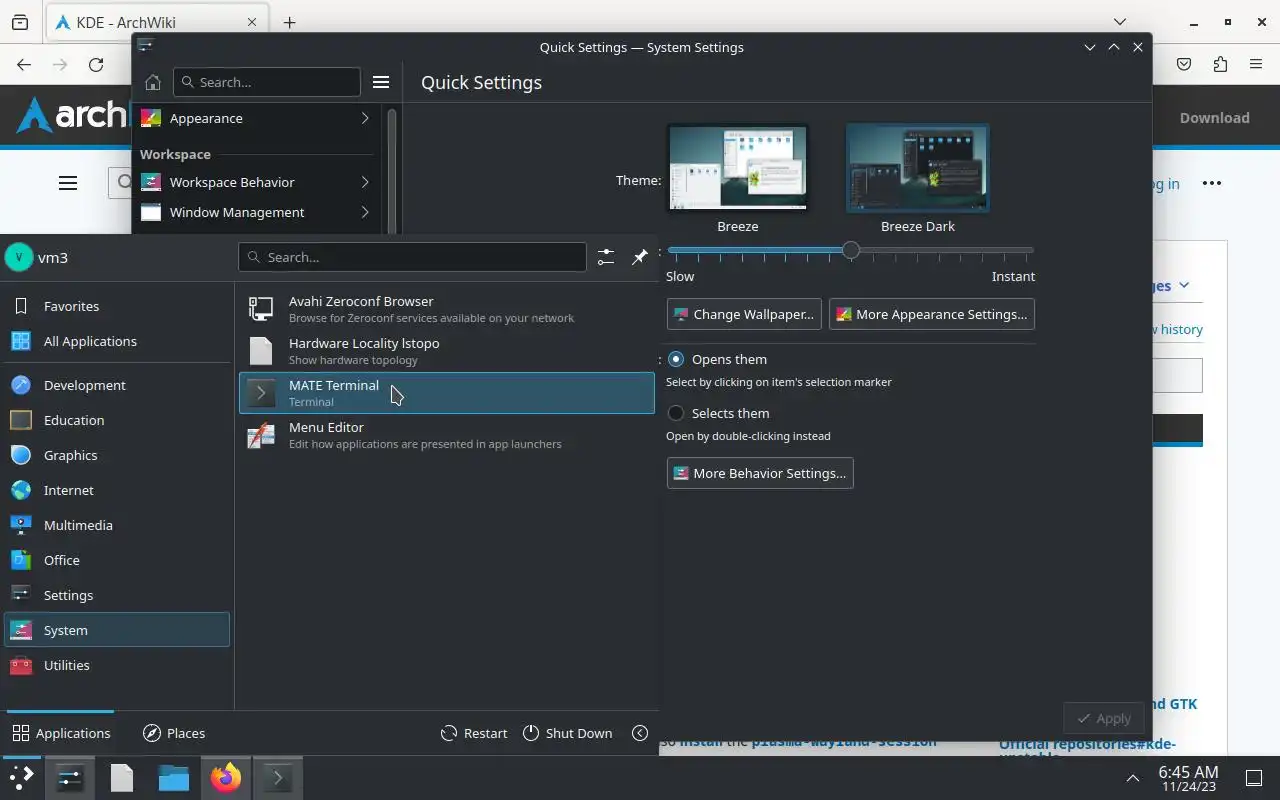Click System Settings taskbar icon

pos(70,778)
